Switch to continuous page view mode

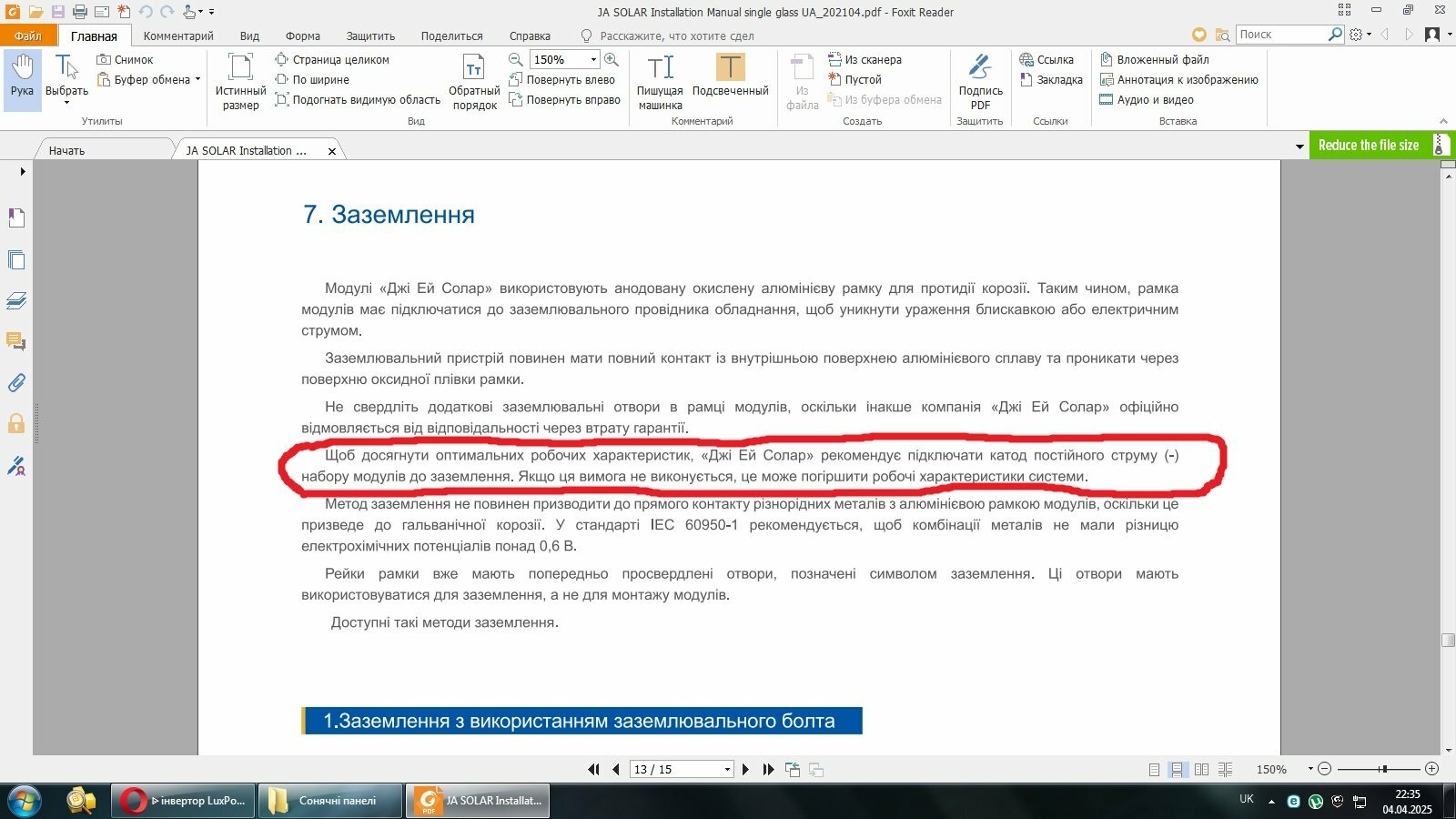click(x=1178, y=770)
